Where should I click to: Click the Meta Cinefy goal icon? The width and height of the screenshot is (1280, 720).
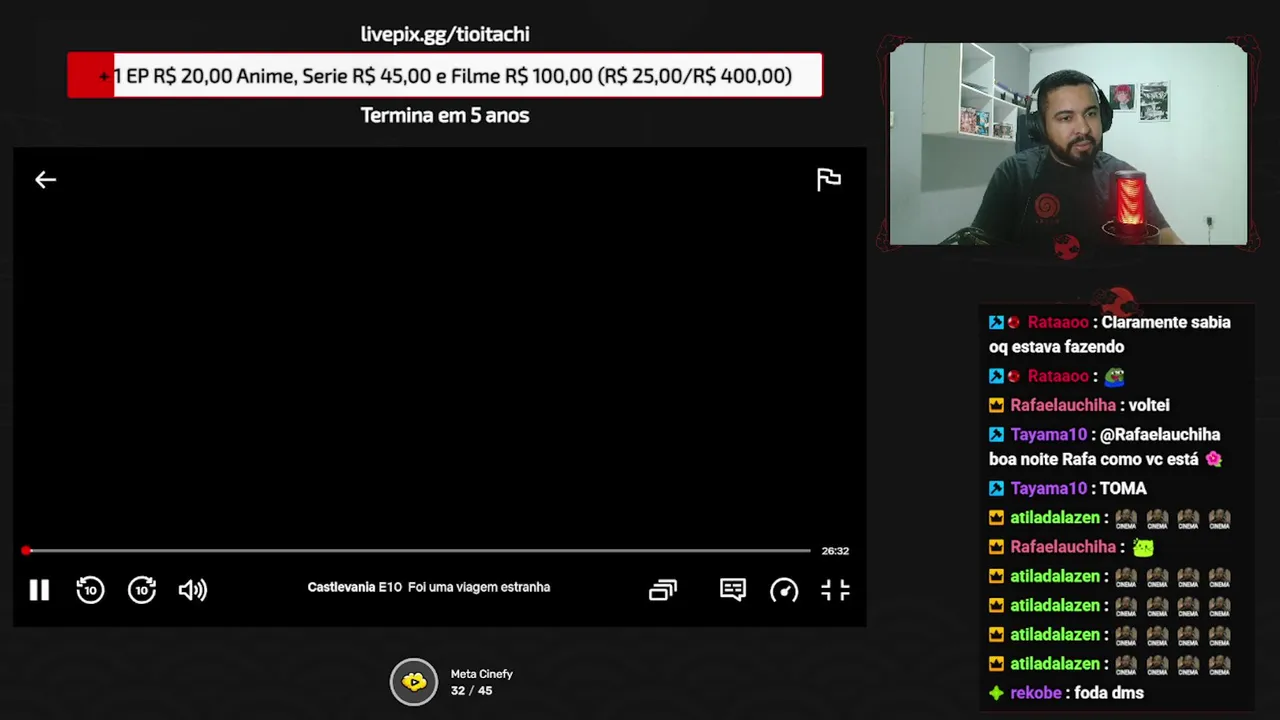click(x=414, y=682)
